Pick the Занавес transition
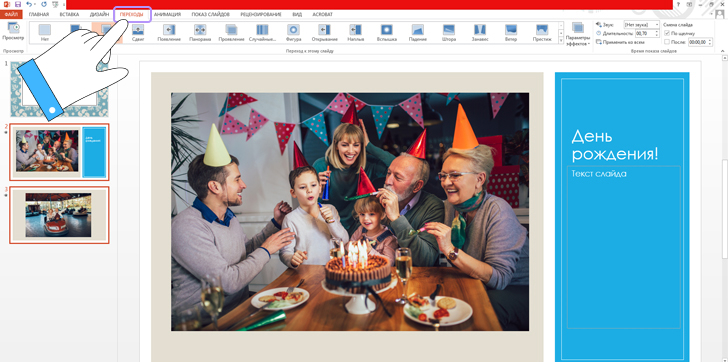 [x=480, y=33]
